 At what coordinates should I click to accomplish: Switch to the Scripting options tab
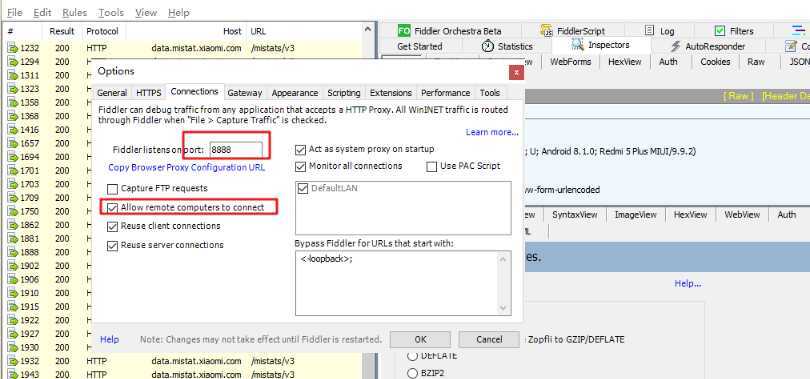click(x=344, y=93)
